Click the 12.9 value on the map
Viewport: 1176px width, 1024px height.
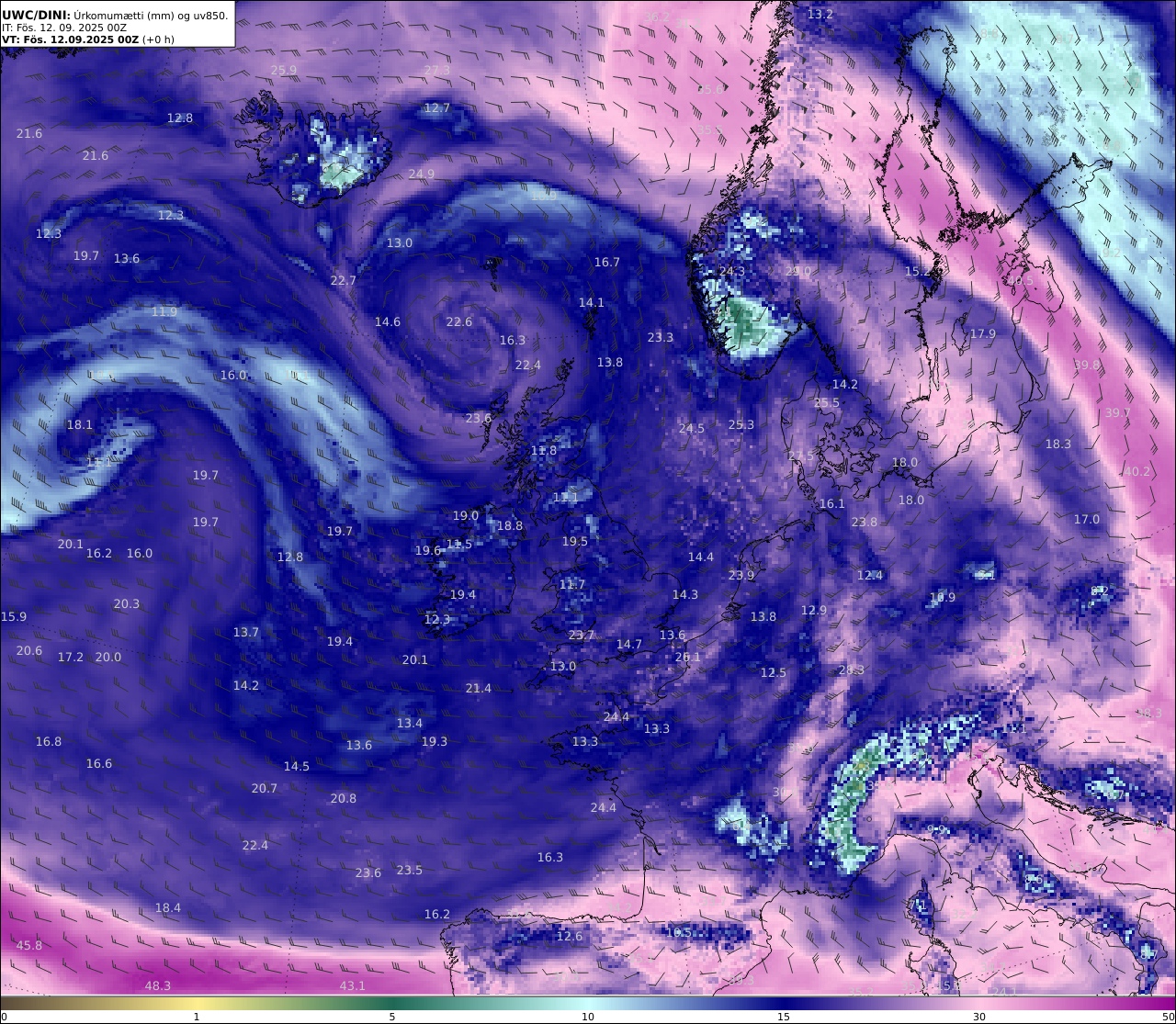click(814, 611)
